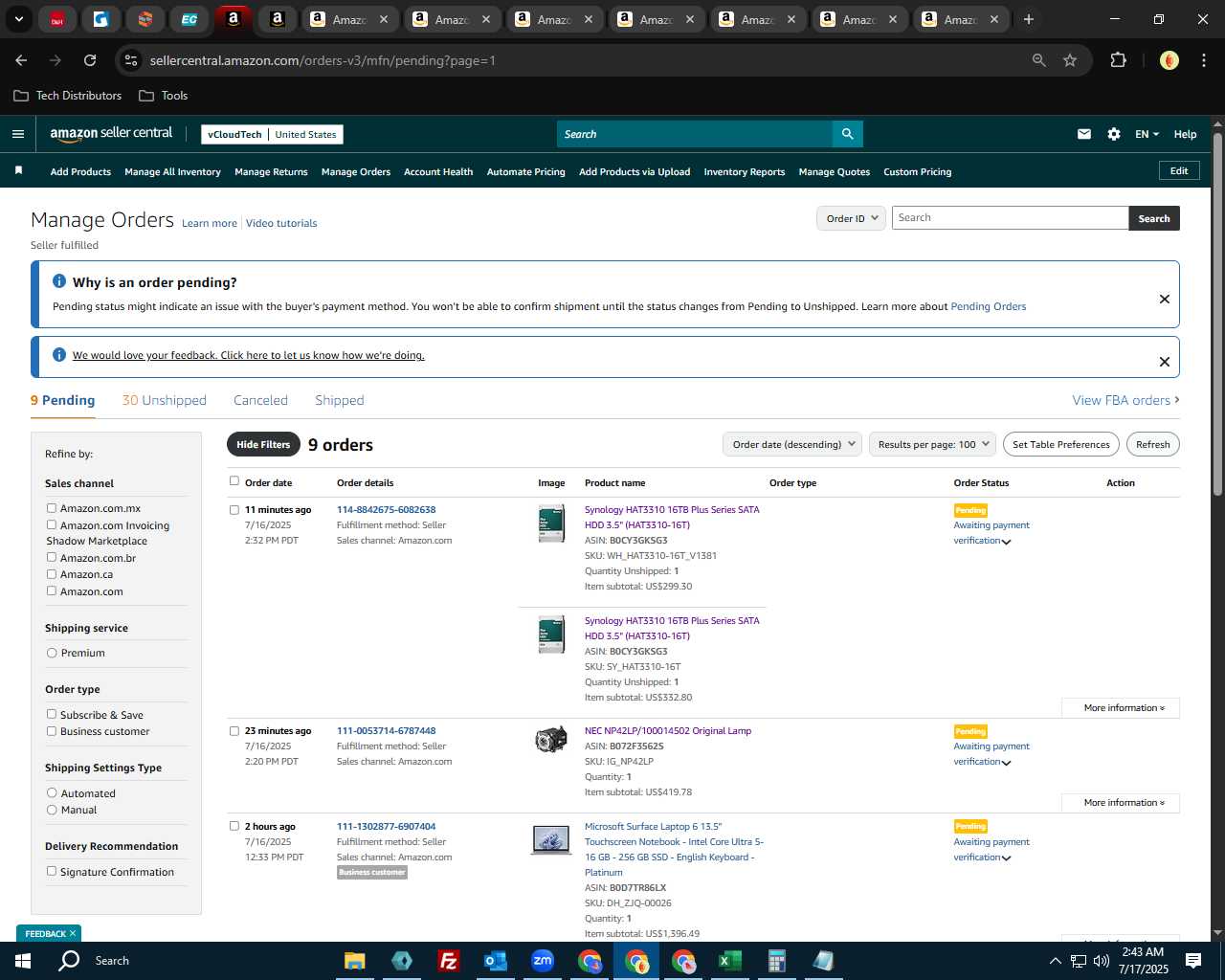Reload the page with browser refresh icon

[x=90, y=60]
